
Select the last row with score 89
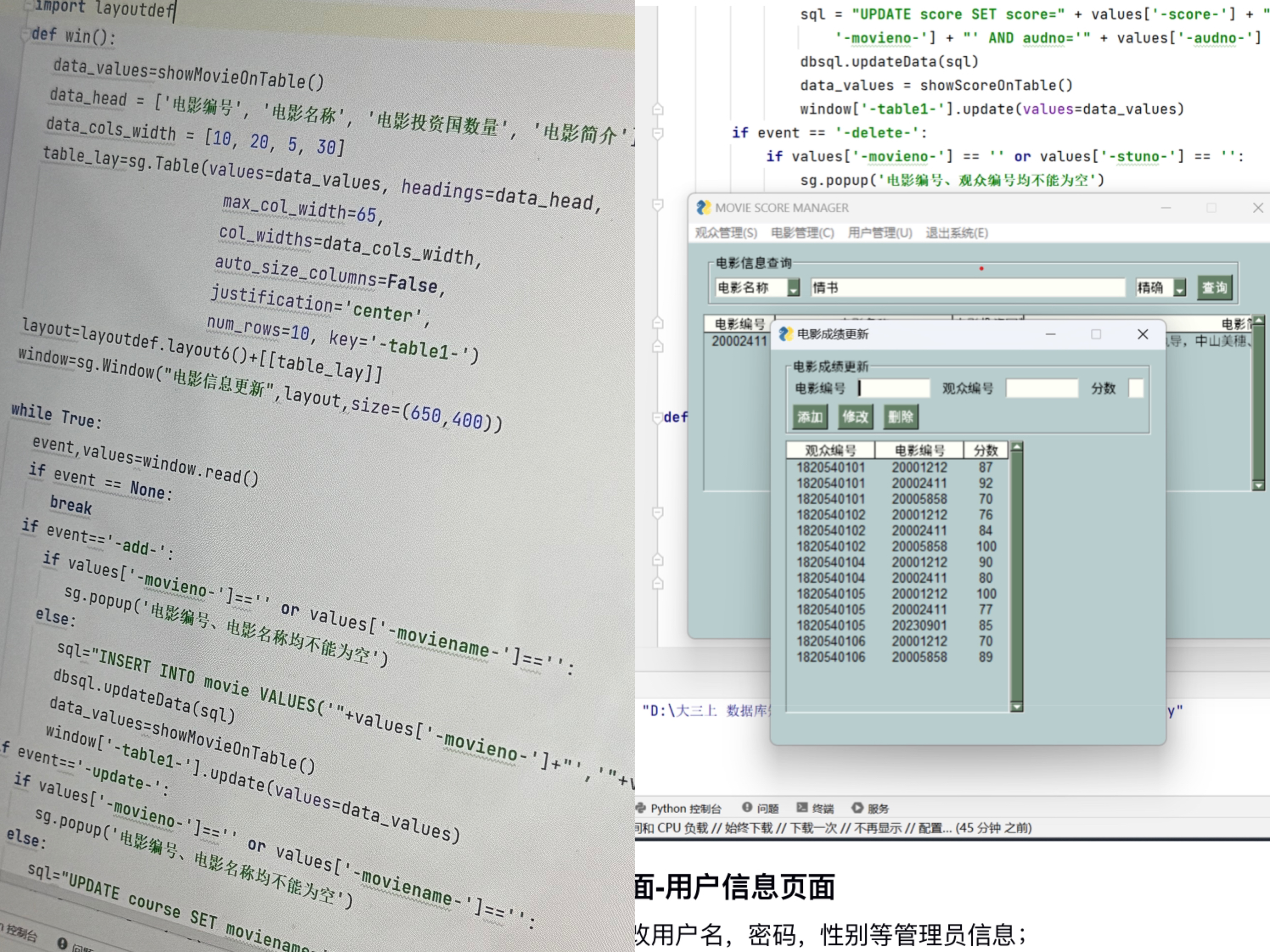tap(897, 657)
